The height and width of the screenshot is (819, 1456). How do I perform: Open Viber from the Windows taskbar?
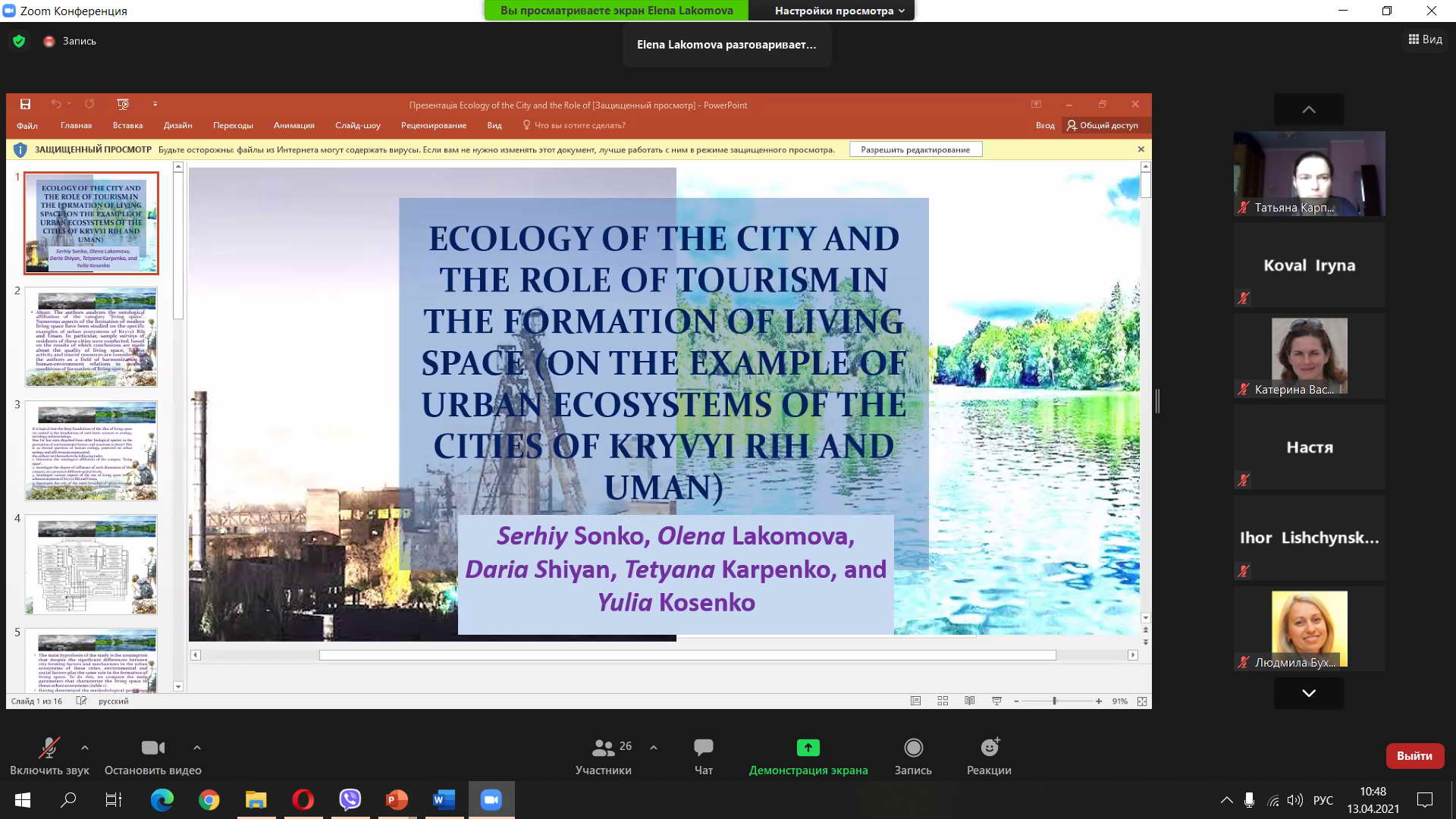point(350,799)
